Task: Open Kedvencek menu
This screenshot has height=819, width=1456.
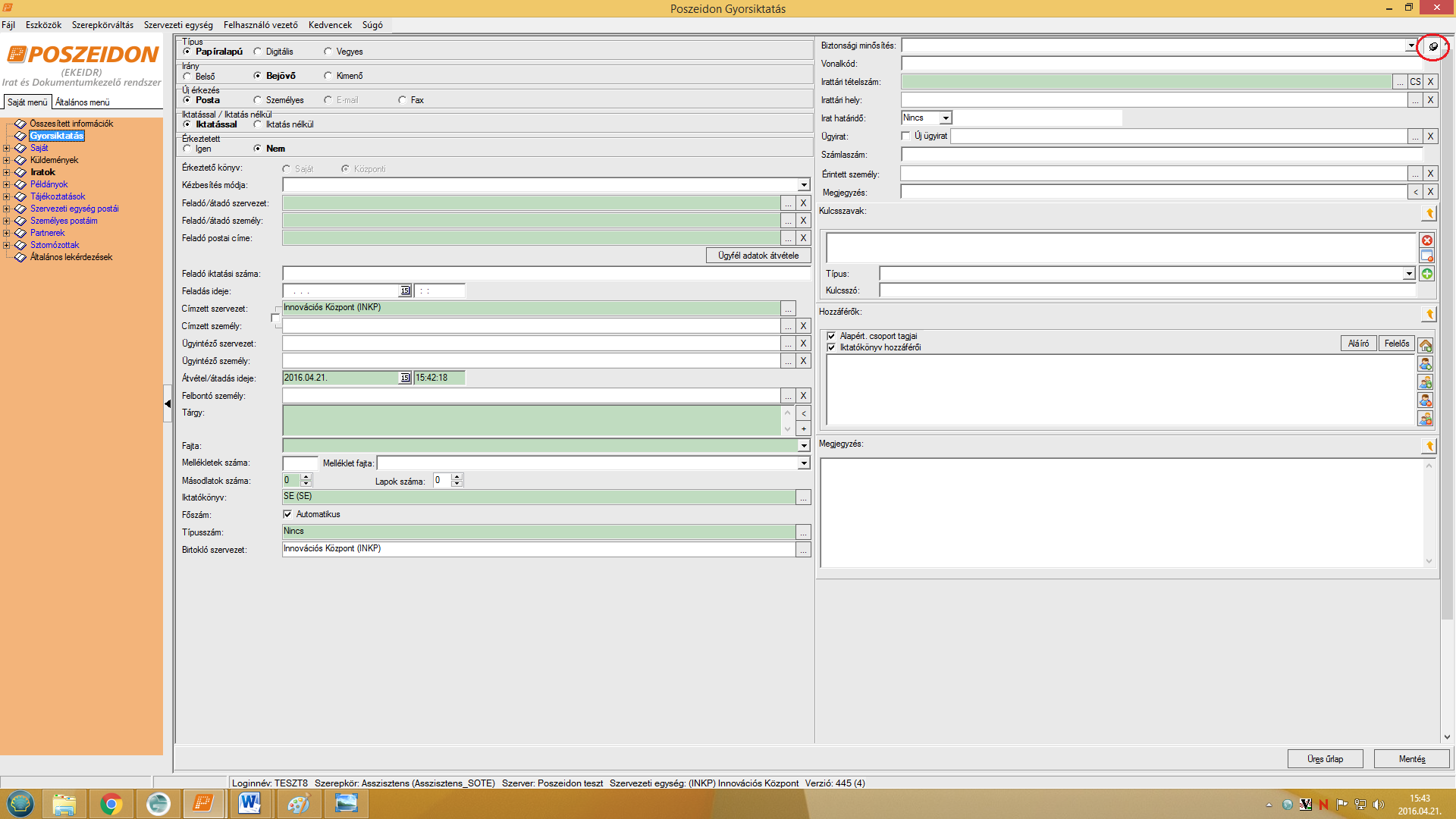Action: coord(330,25)
